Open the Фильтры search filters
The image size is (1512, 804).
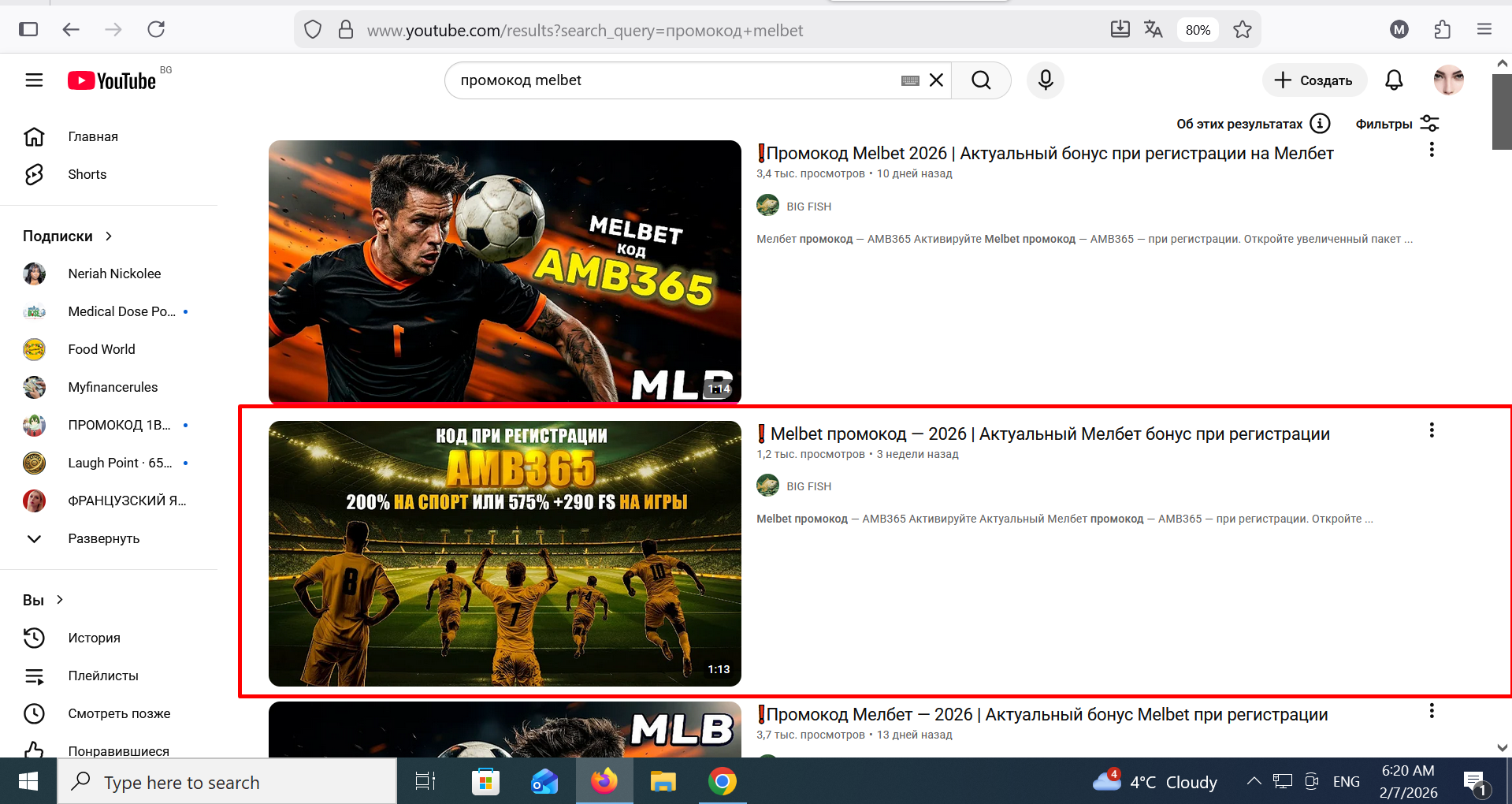coord(1397,124)
